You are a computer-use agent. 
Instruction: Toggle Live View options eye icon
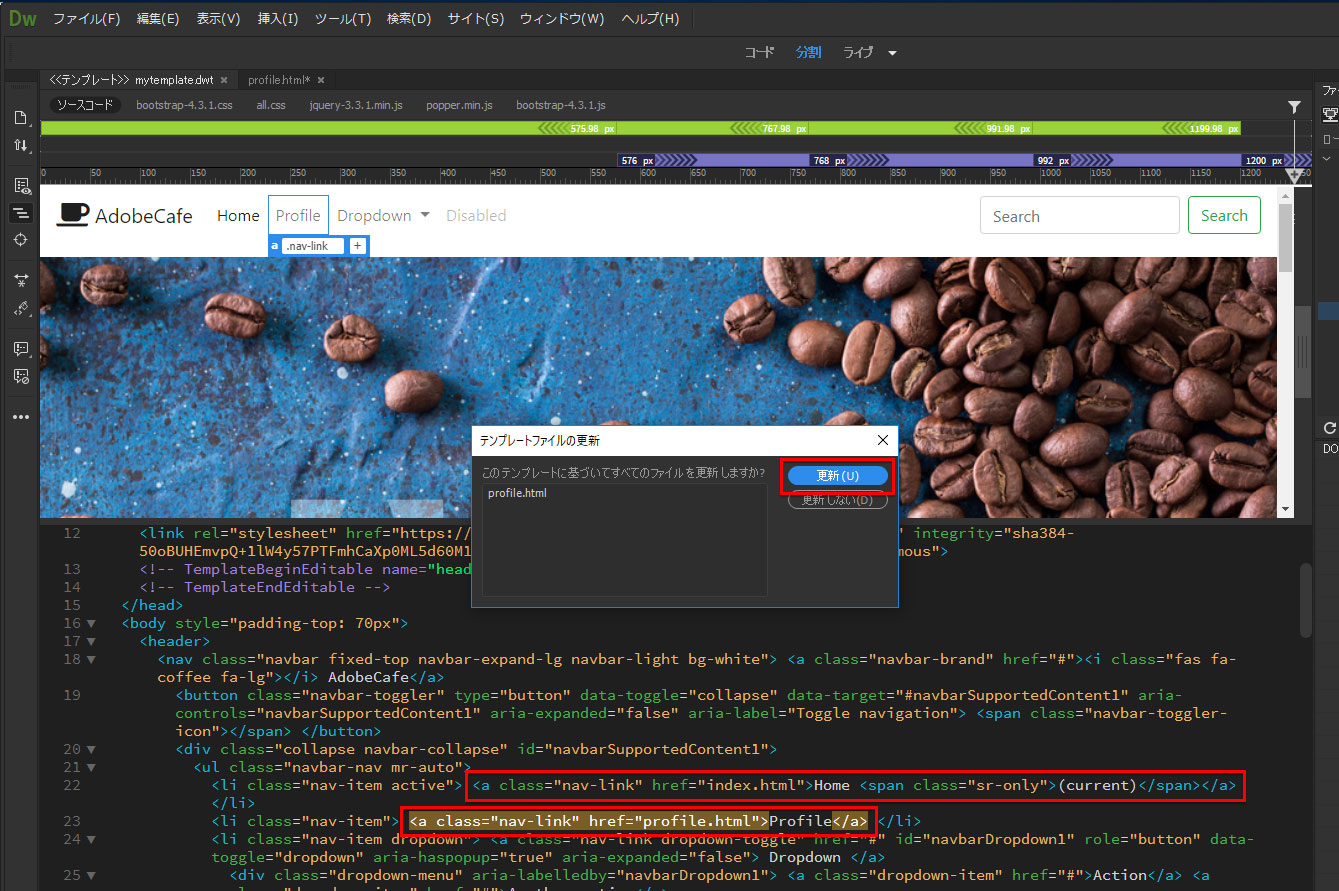point(21,186)
